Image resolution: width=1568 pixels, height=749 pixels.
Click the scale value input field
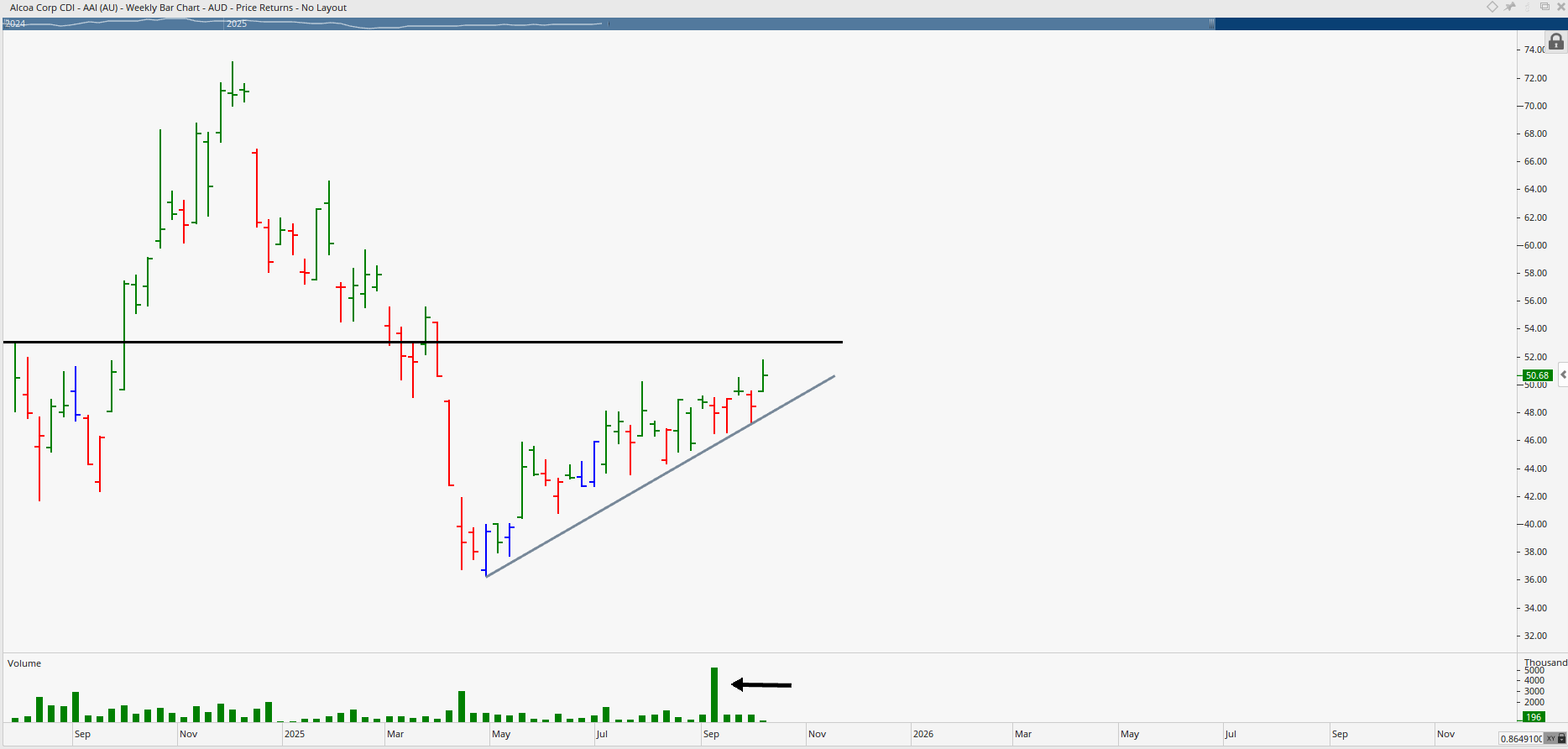coord(1520,739)
